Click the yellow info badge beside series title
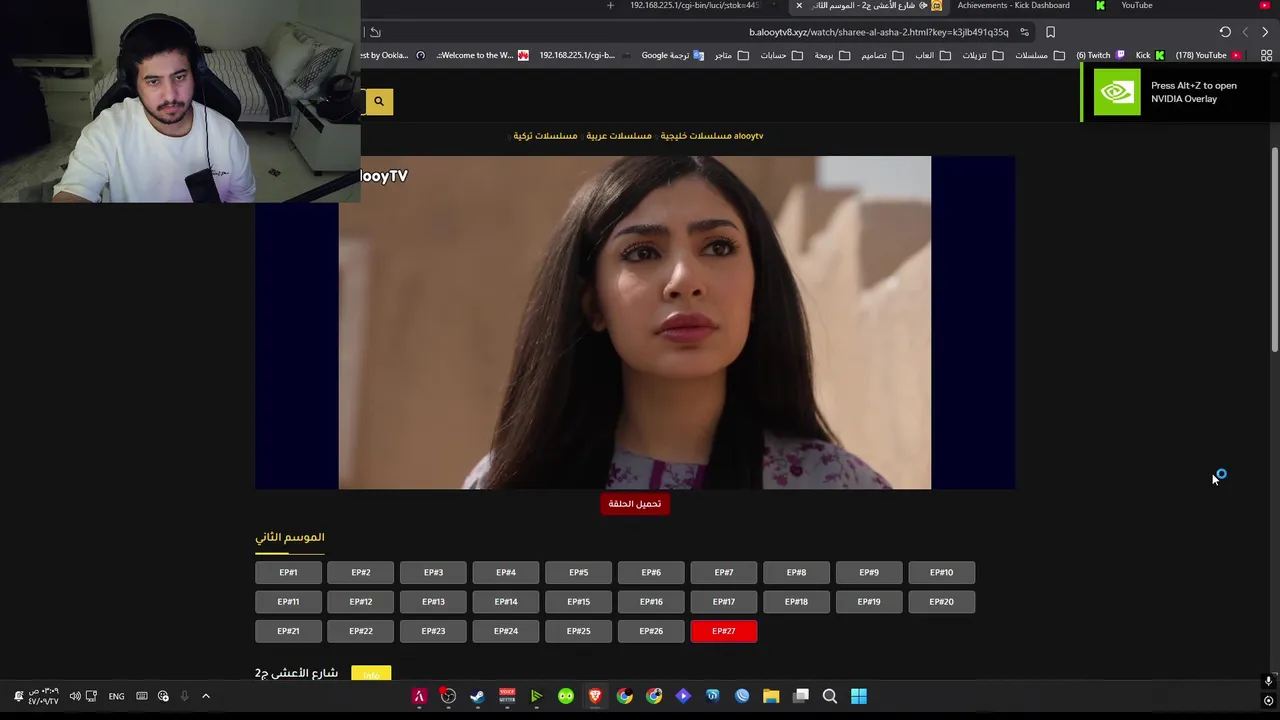This screenshot has width=1280, height=720. (x=371, y=675)
